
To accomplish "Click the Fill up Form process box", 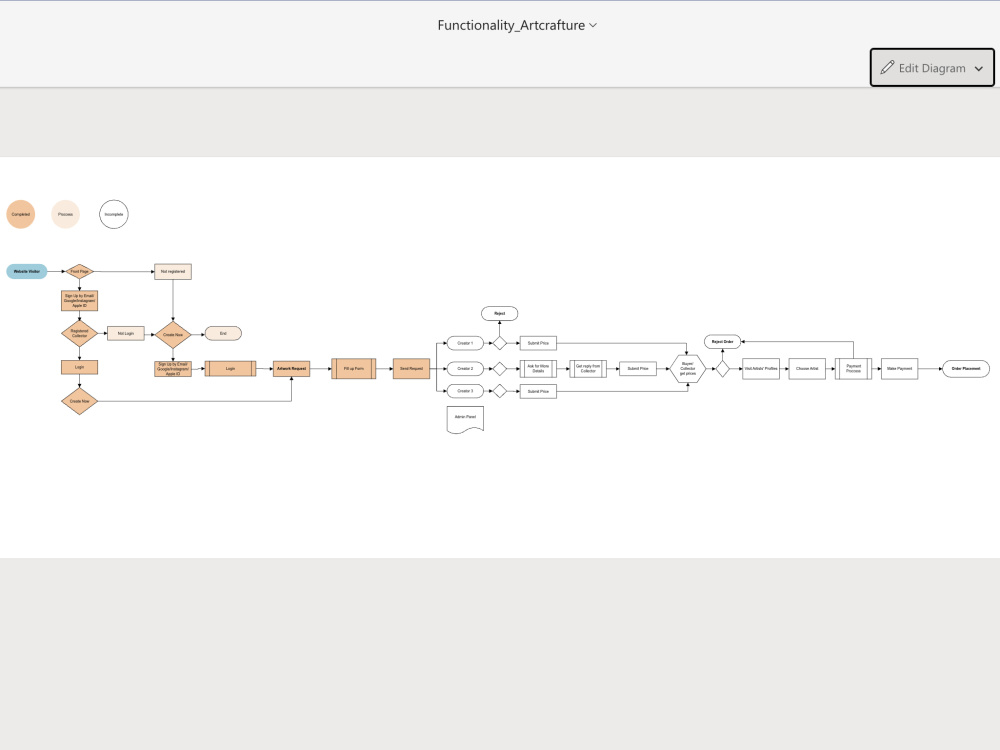I will coord(354,369).
